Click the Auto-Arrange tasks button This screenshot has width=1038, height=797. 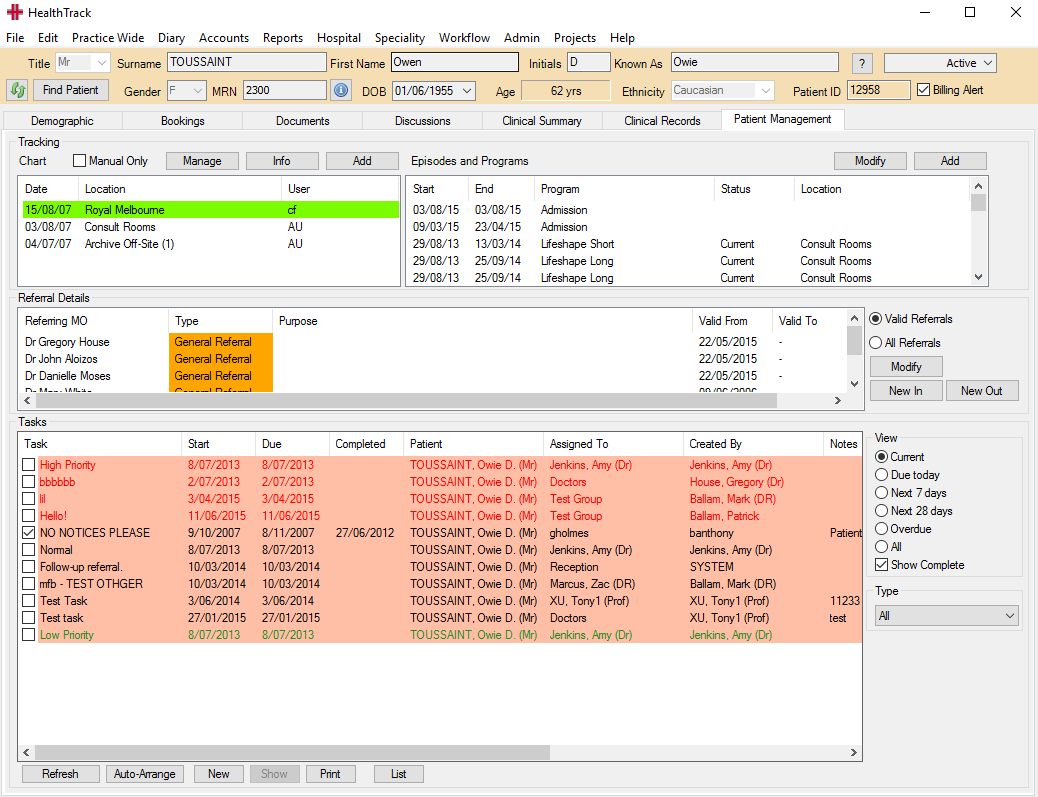144,774
